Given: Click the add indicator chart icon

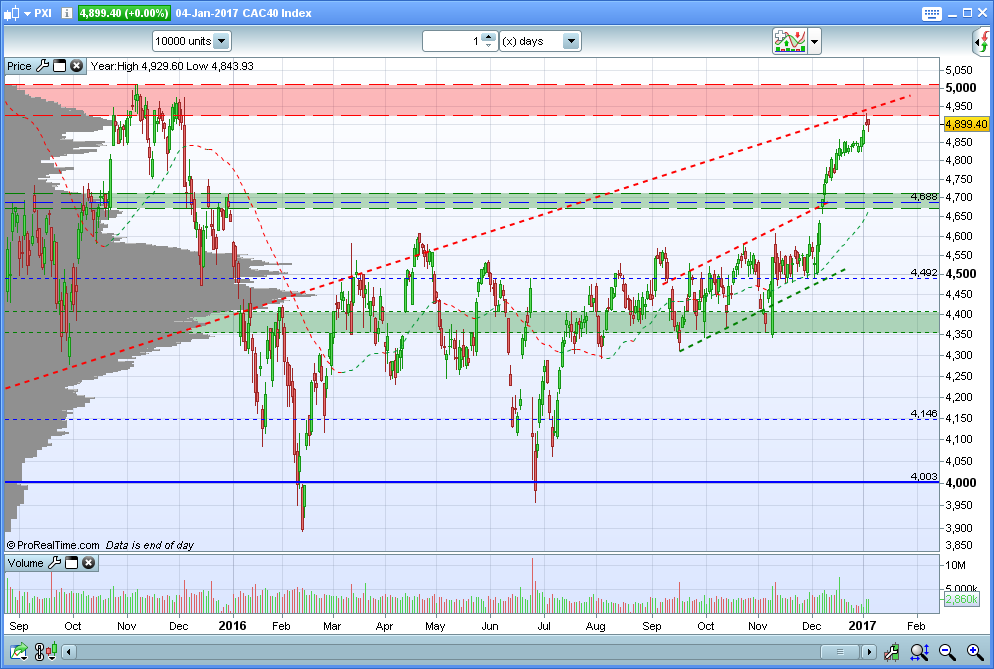Looking at the screenshot, I should 789,41.
